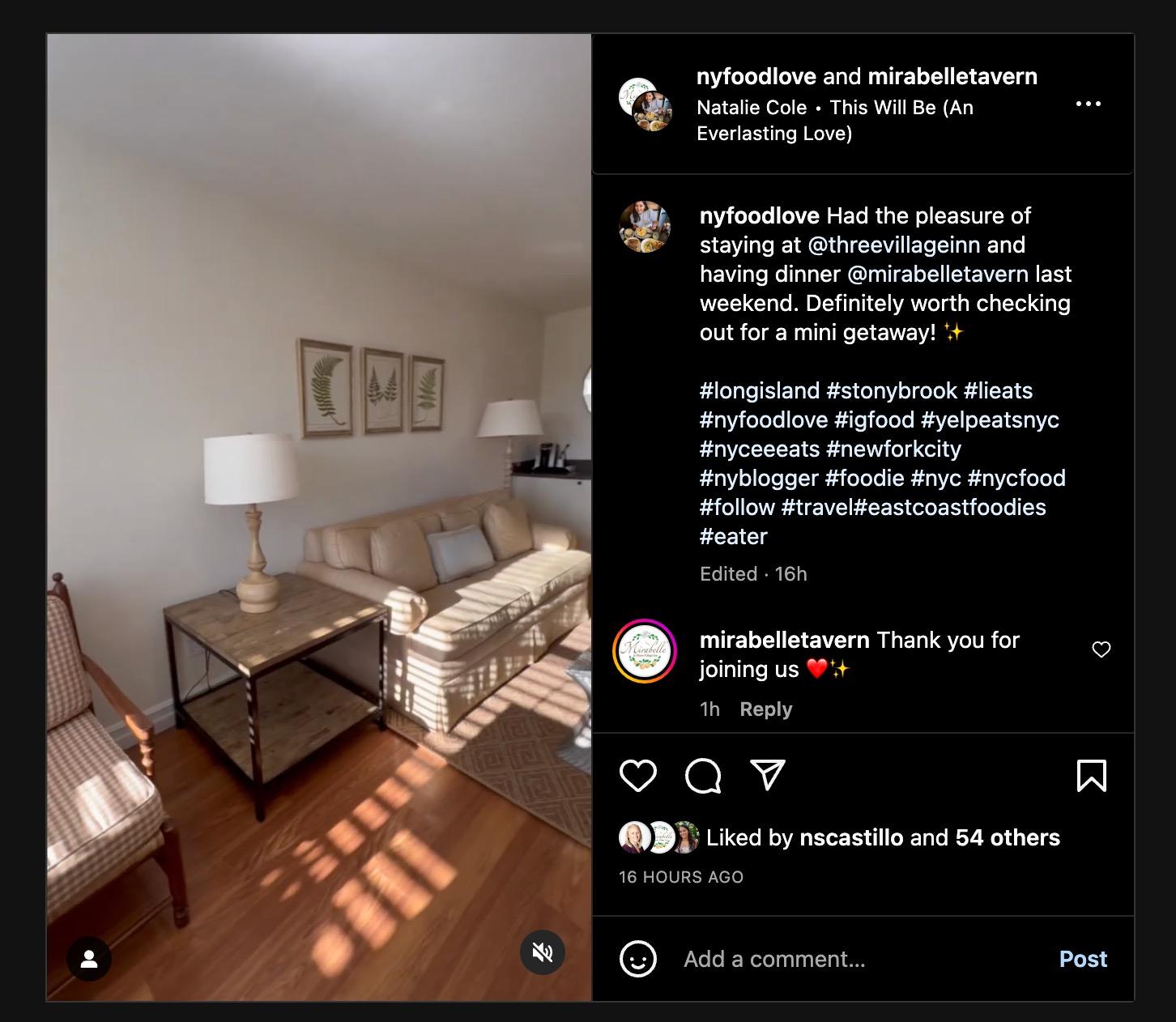Open mirabelletavern's story avatar ring

tap(645, 650)
